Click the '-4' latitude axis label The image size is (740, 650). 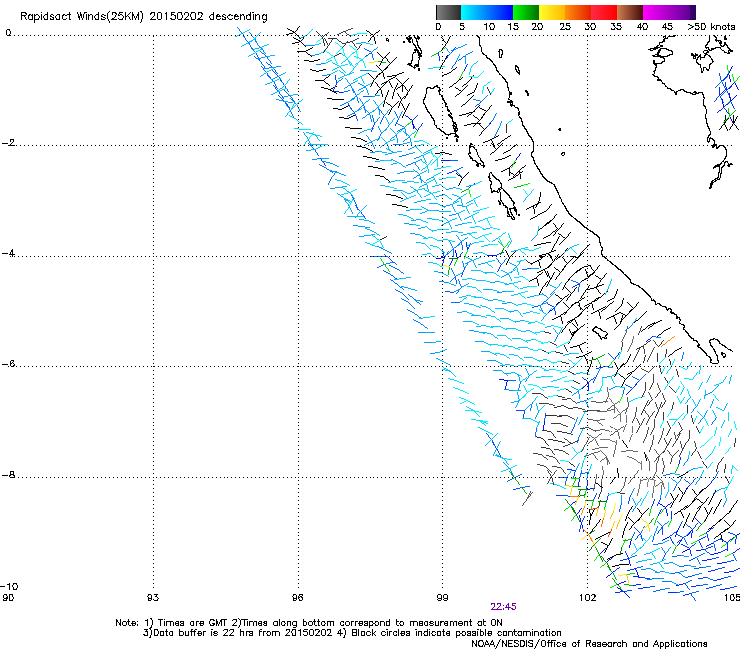point(8,253)
